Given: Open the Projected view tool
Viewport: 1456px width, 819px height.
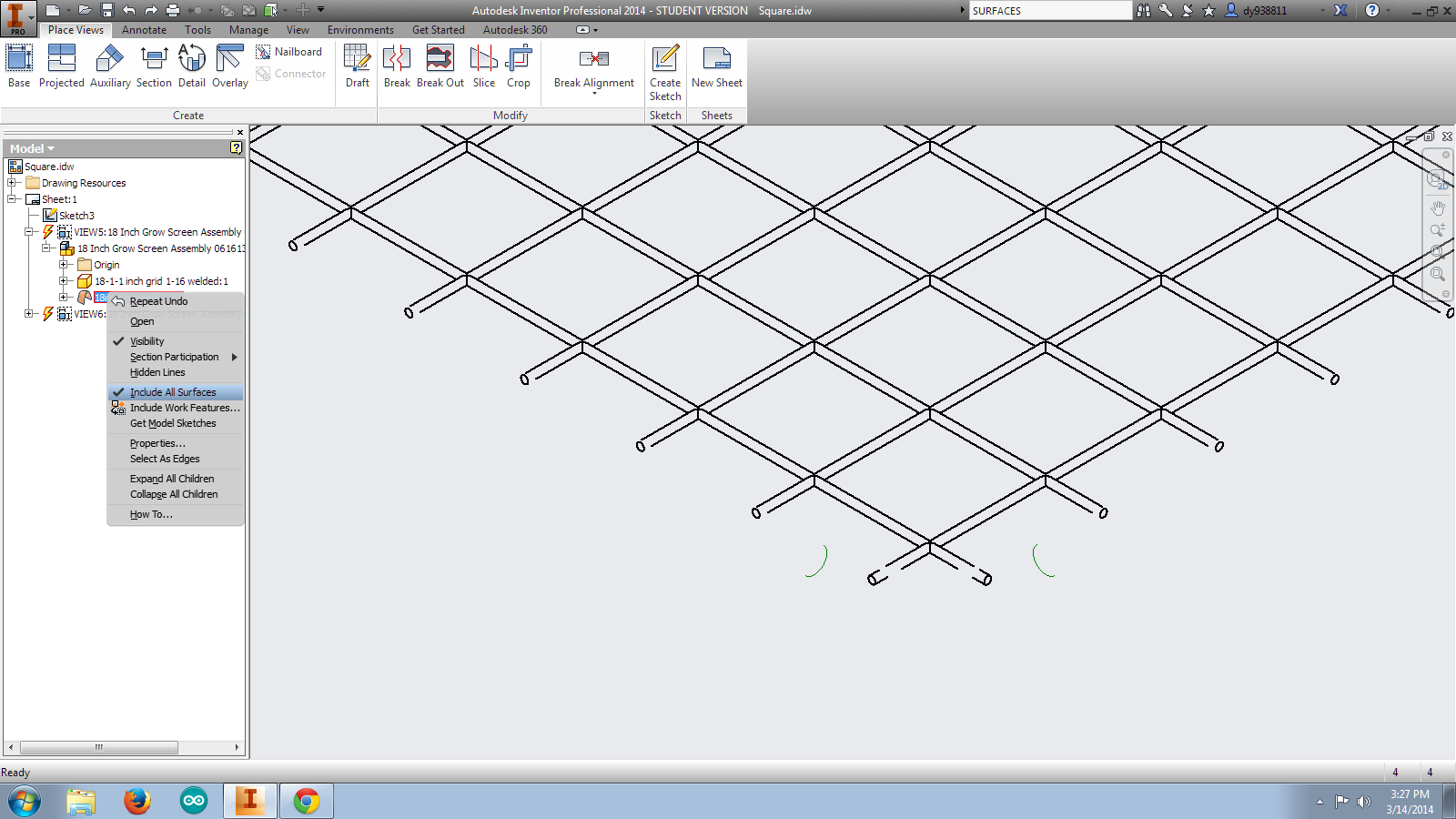Looking at the screenshot, I should 61,66.
